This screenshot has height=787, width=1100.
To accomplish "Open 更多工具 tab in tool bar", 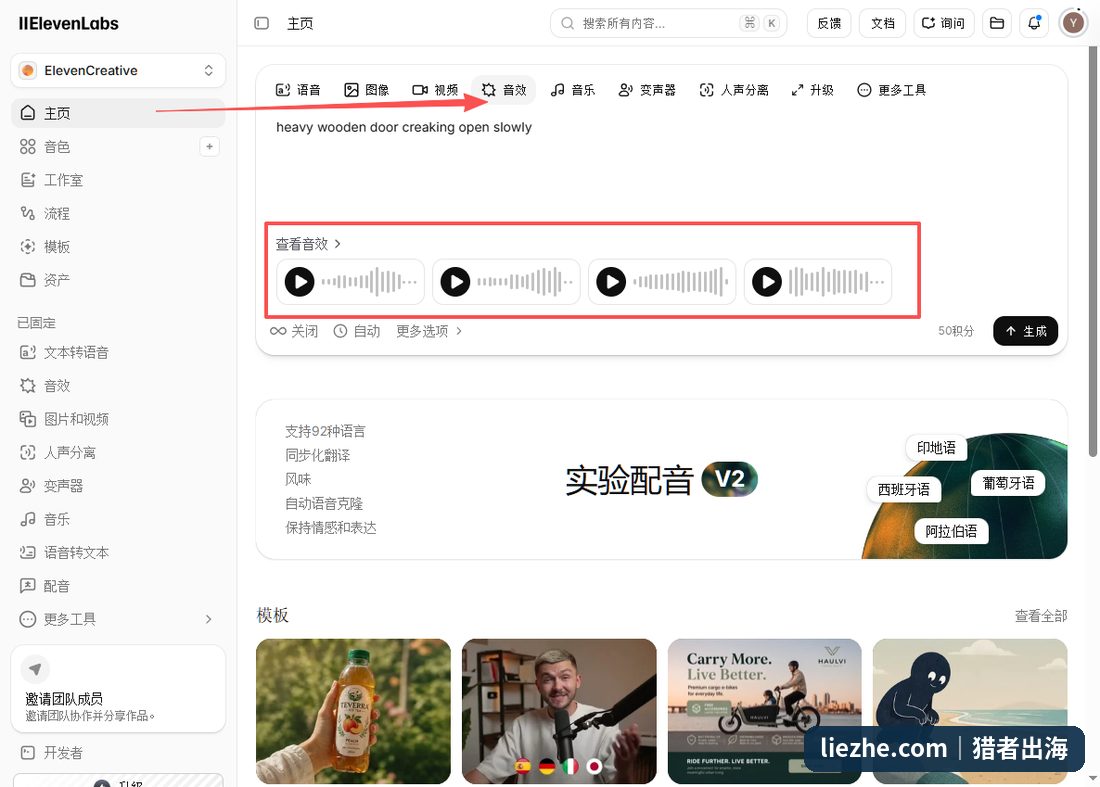I will coord(892,90).
